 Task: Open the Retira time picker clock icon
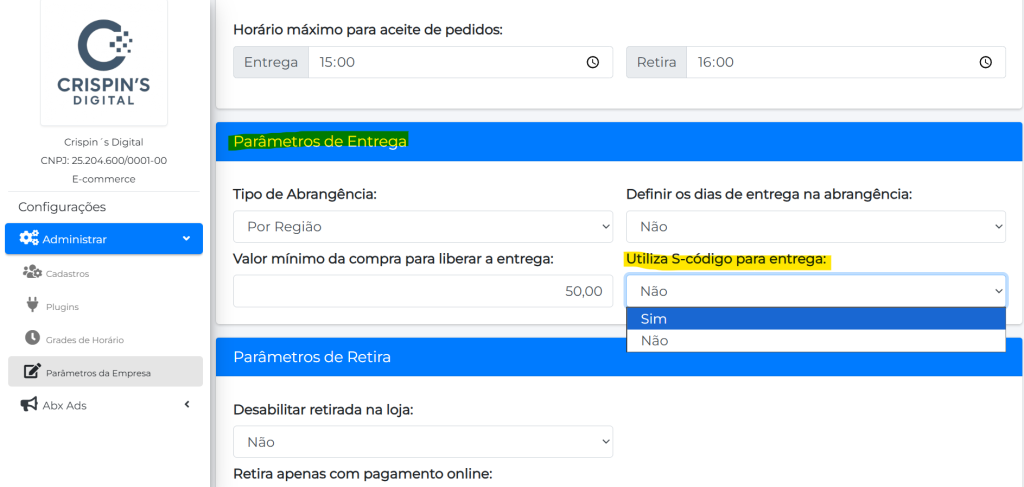(x=985, y=62)
